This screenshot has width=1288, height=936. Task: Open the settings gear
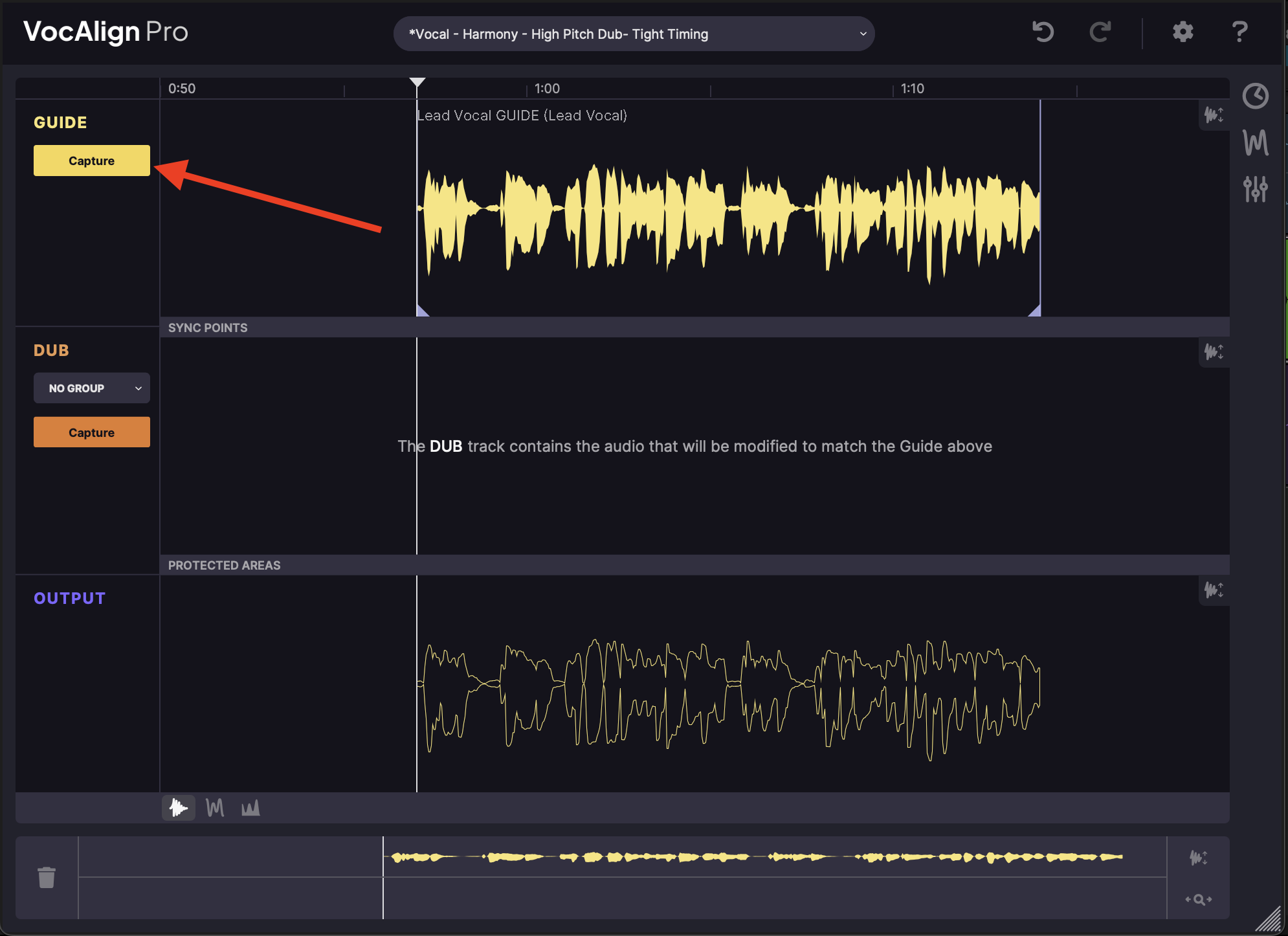(1183, 32)
